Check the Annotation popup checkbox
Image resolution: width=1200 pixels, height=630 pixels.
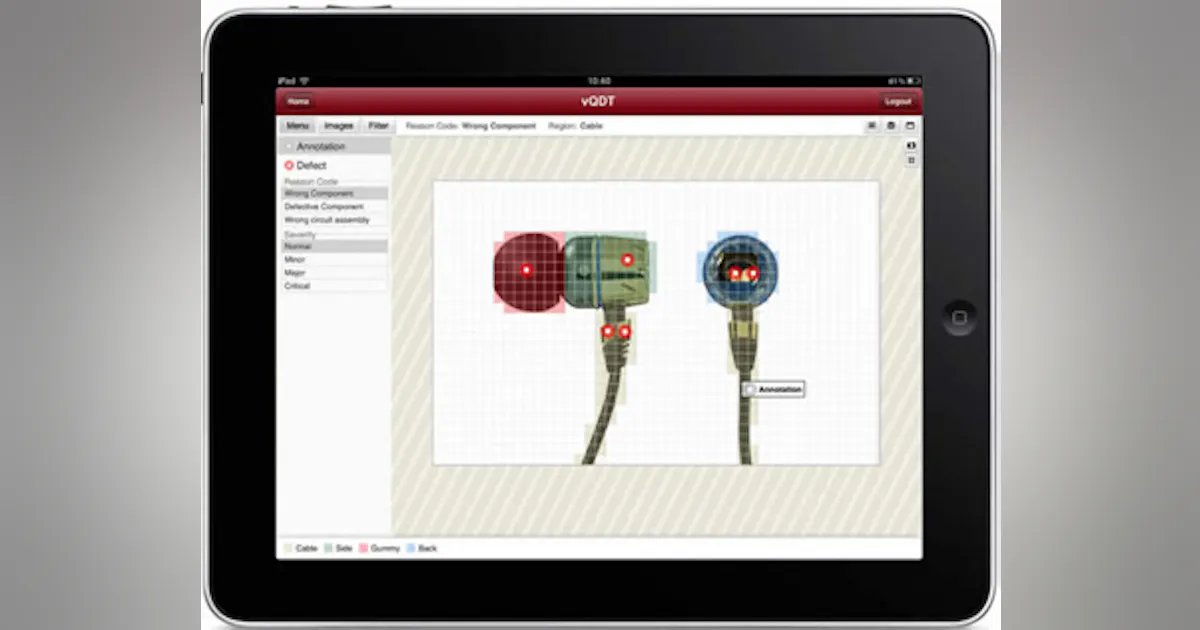point(750,389)
